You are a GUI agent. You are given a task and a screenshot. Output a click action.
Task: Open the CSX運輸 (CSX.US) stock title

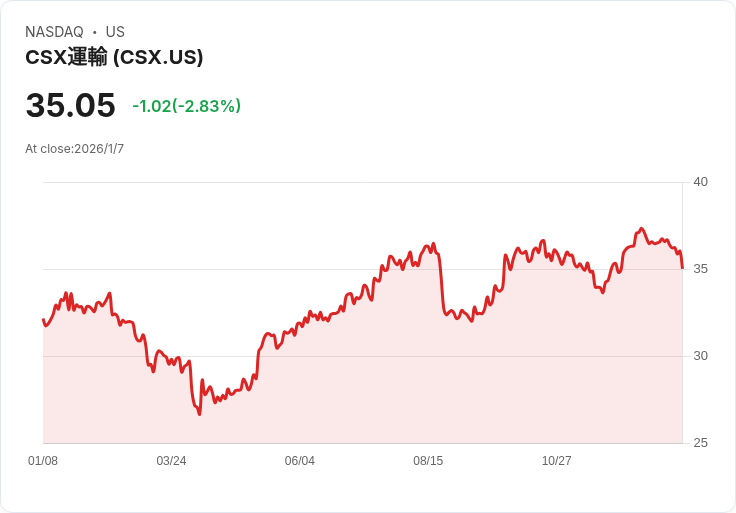click(114, 57)
